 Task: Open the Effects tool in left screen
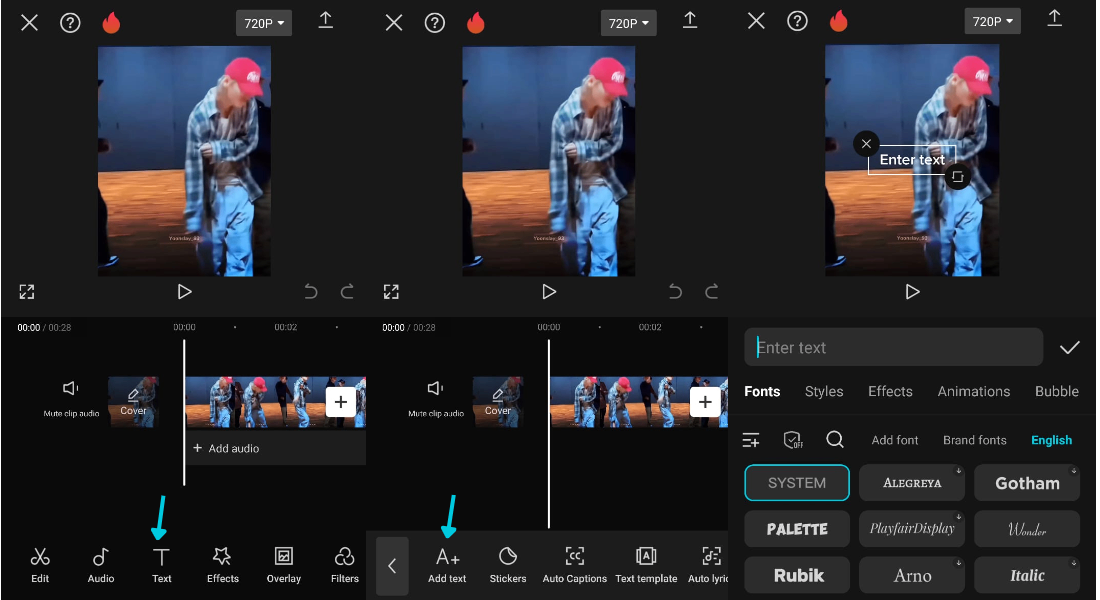(x=222, y=565)
